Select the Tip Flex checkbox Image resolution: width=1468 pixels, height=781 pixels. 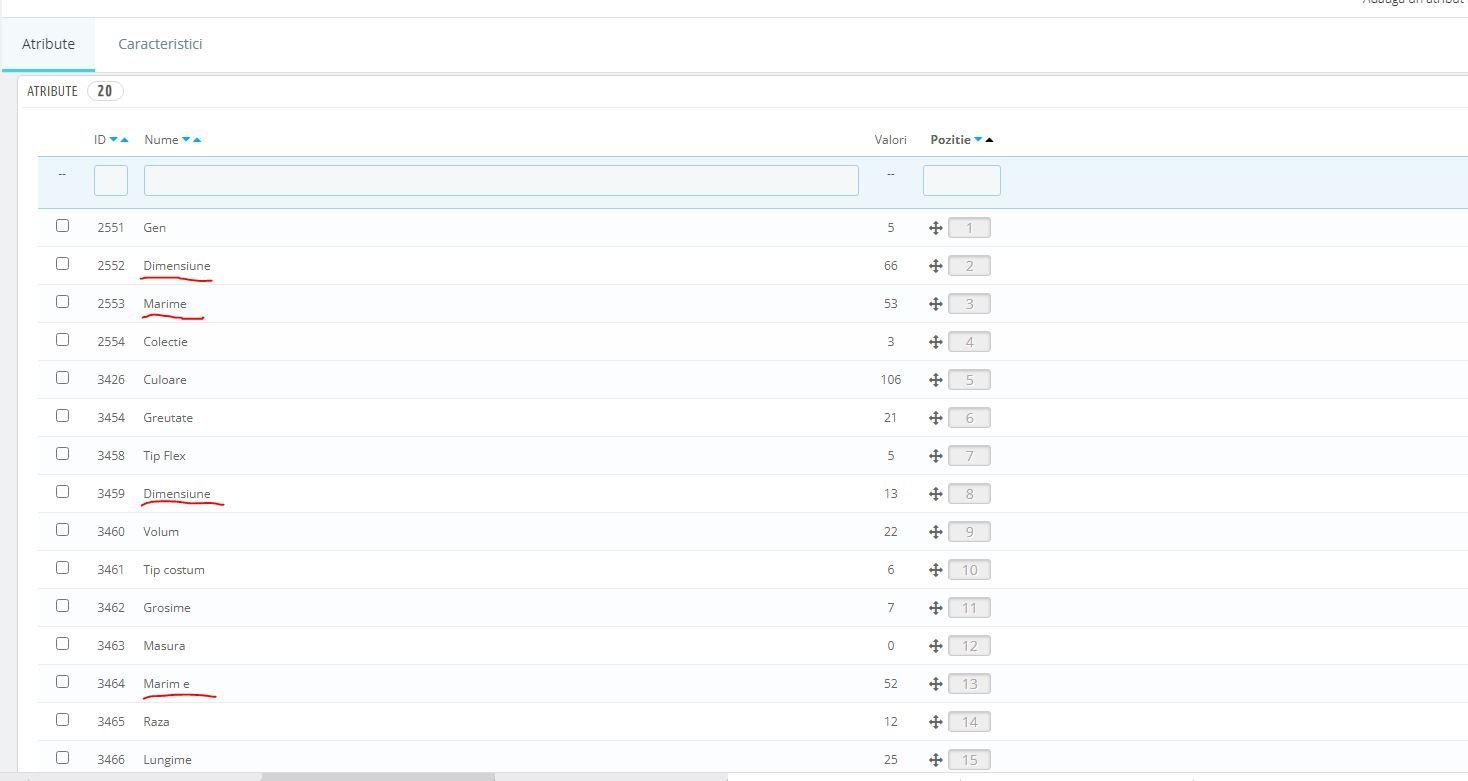pyautogui.click(x=62, y=454)
